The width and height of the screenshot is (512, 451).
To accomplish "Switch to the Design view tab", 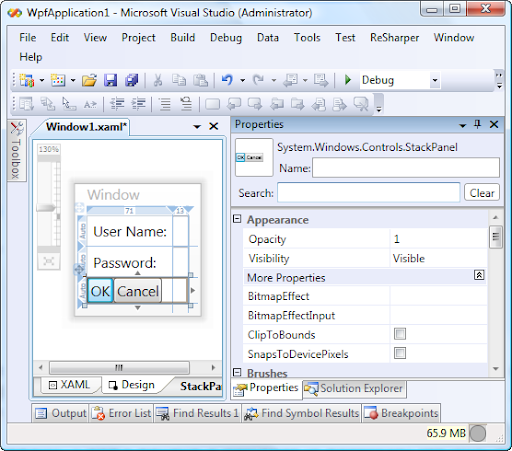I will tap(132, 385).
